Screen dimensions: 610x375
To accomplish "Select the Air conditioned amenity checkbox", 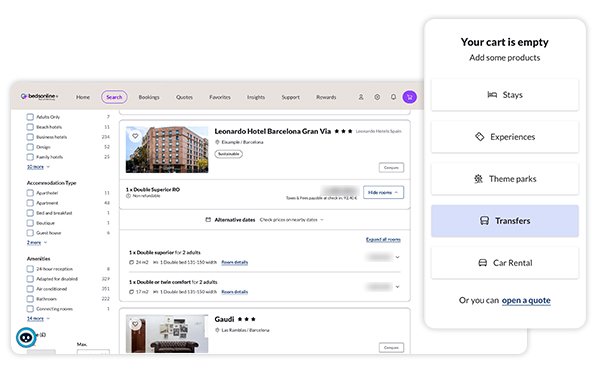I will (30, 289).
